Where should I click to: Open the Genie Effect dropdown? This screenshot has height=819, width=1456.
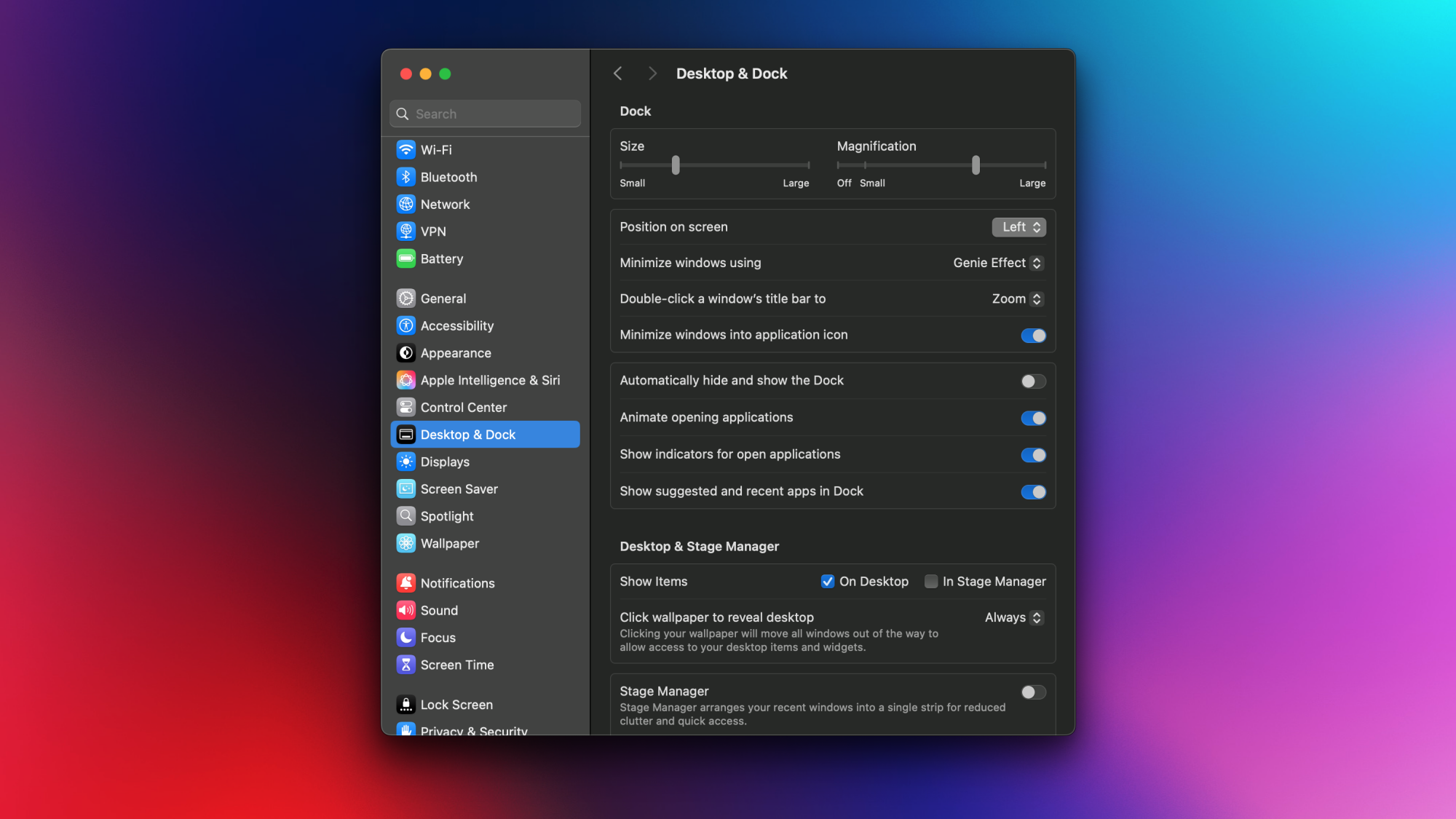pyautogui.click(x=999, y=263)
